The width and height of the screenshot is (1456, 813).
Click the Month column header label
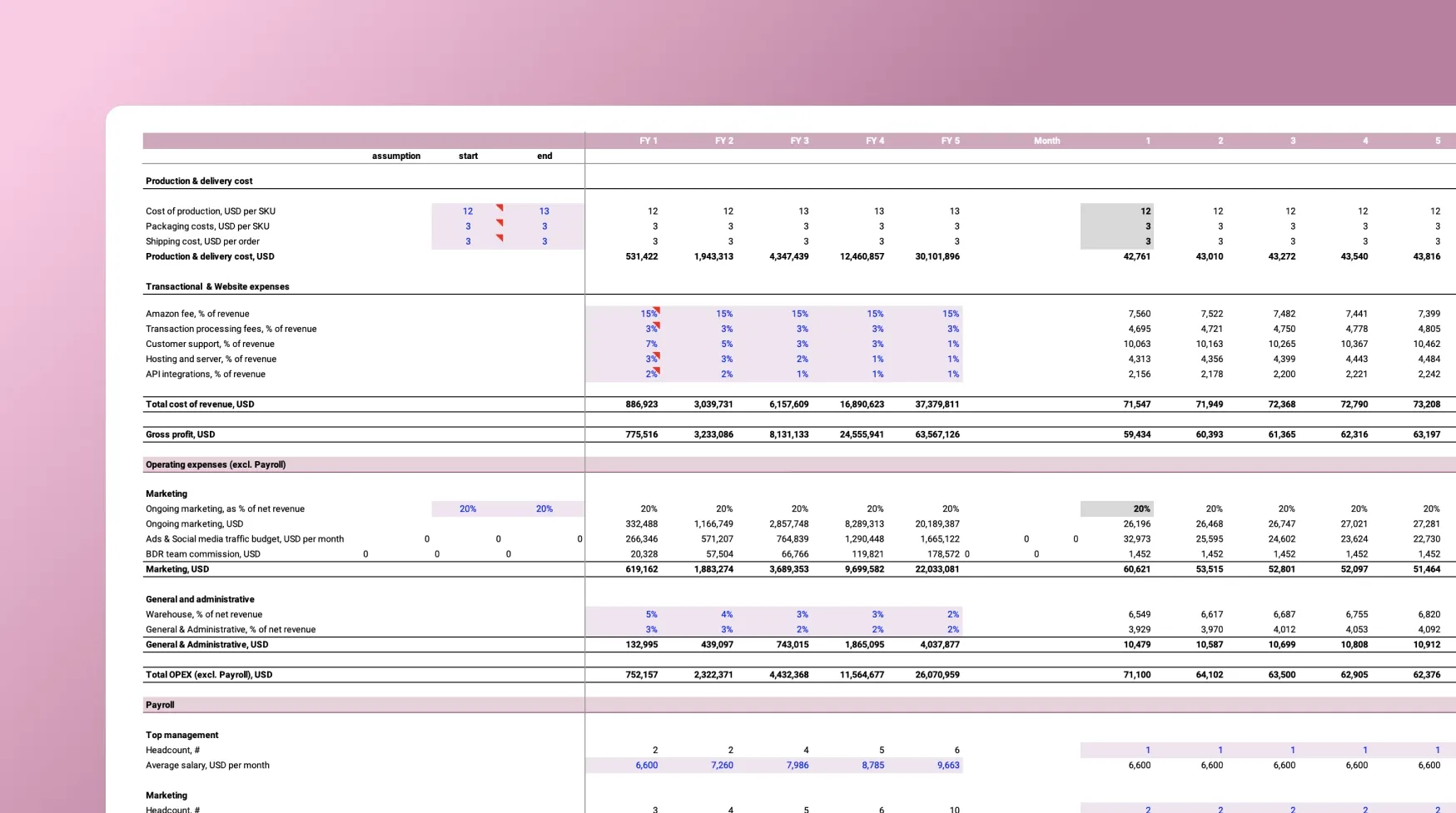(x=1046, y=141)
